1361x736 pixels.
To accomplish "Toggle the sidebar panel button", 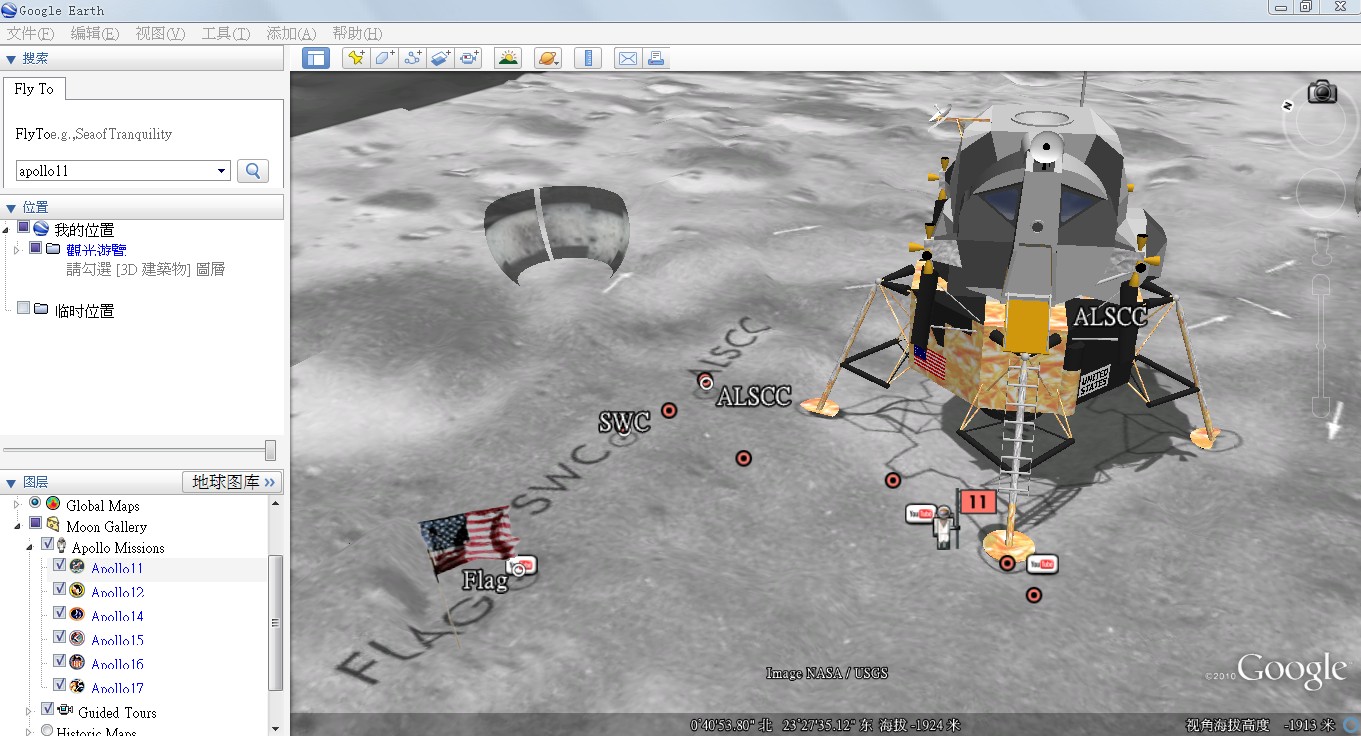I will (x=316, y=58).
